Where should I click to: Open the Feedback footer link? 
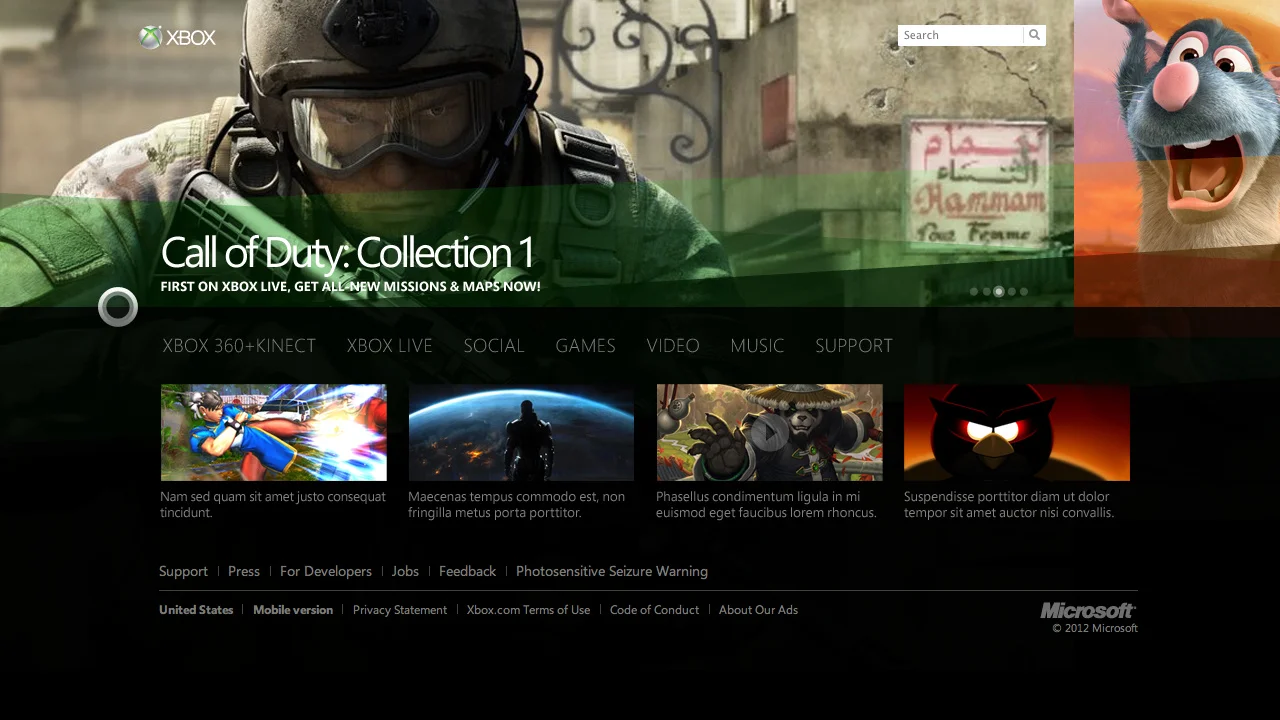(x=467, y=572)
